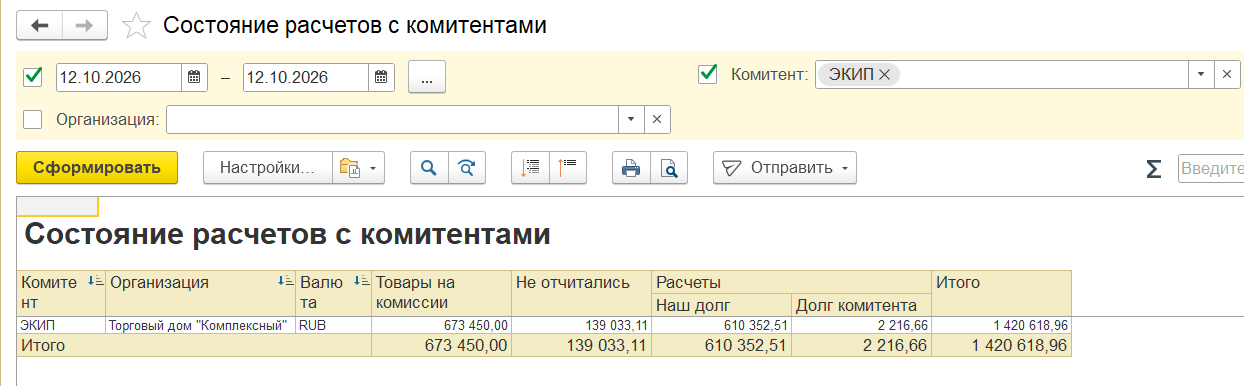Image resolution: width=1244 pixels, height=386 pixels.
Task: Click the report title Состояние расчетов с комитентами
Action: tap(288, 235)
